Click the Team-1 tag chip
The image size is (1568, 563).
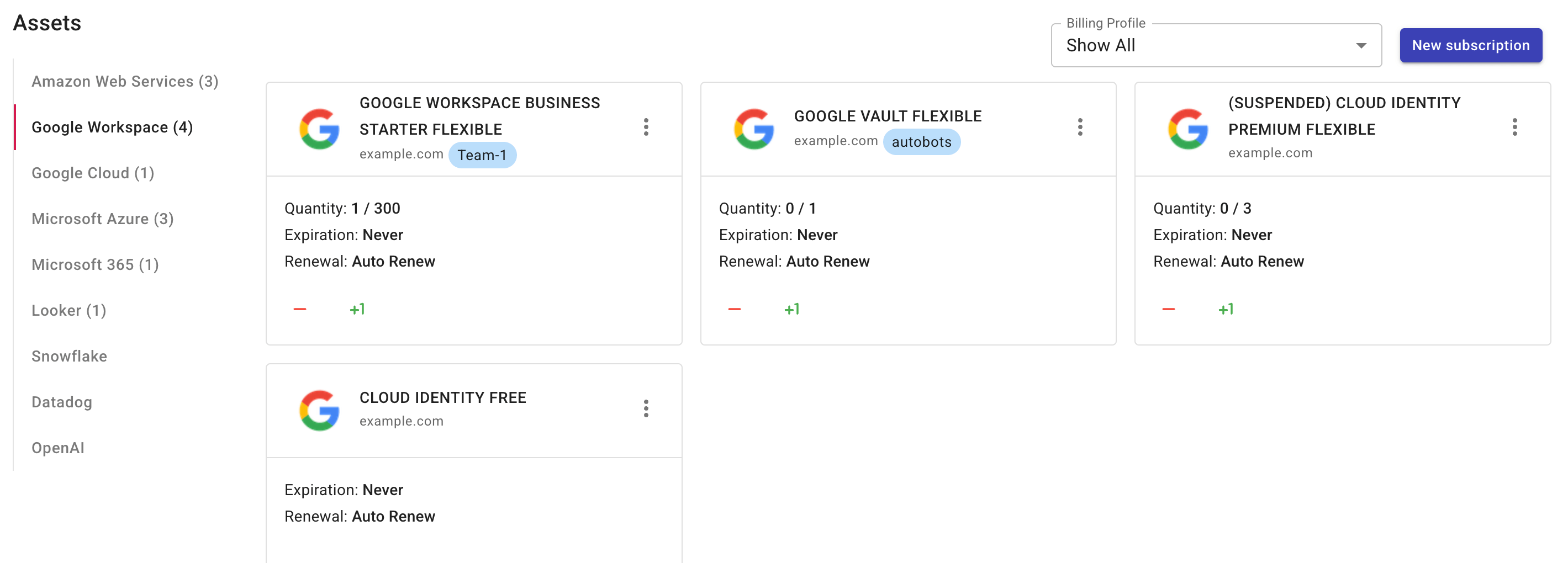coord(482,155)
